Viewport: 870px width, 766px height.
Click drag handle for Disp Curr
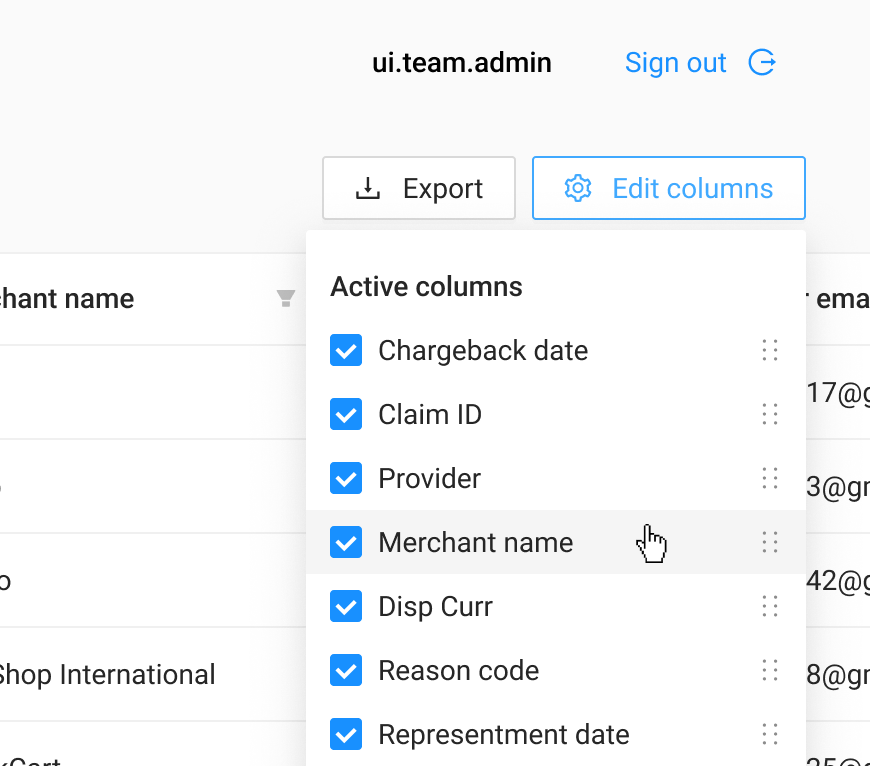770,606
